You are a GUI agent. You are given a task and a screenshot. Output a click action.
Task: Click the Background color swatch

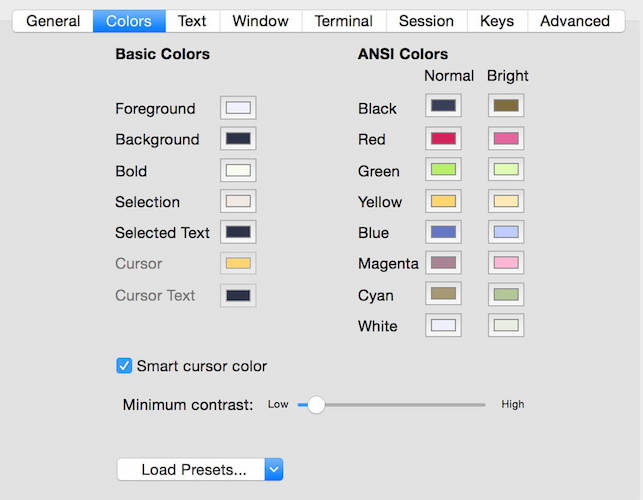pos(238,139)
